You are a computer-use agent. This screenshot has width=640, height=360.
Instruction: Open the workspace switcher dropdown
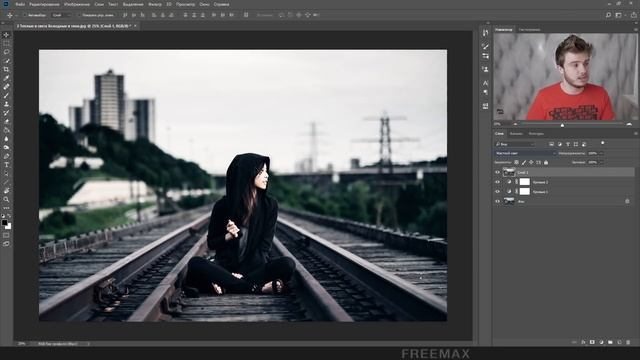(619, 15)
